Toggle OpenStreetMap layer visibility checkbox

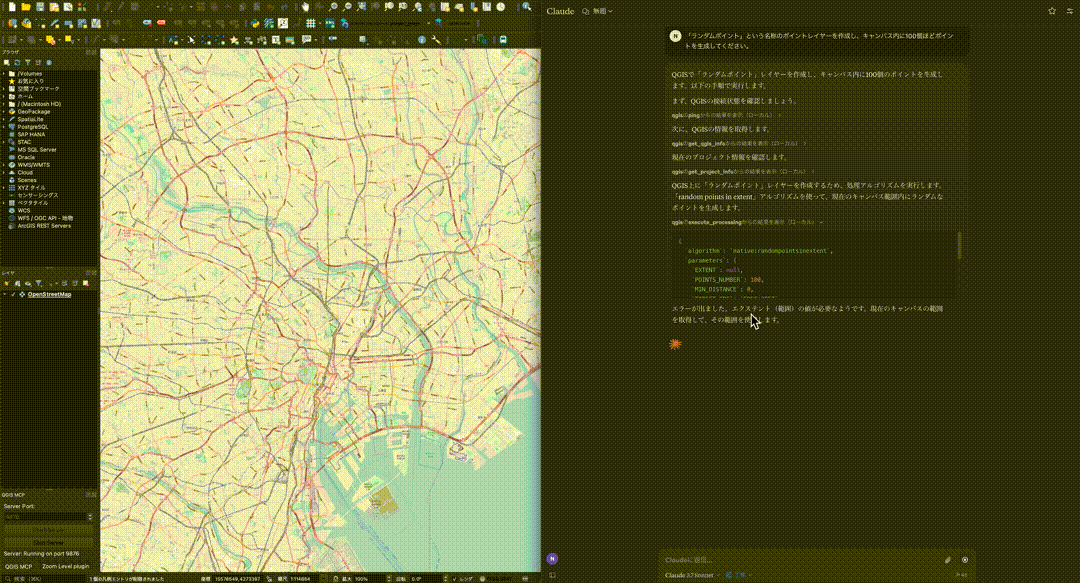(12, 295)
